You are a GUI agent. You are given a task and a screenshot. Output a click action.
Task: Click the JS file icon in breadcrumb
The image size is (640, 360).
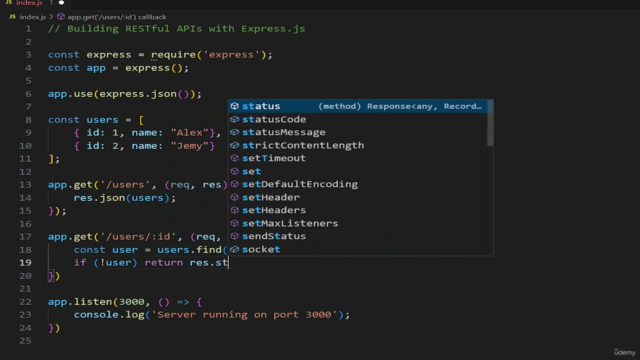click(13, 17)
